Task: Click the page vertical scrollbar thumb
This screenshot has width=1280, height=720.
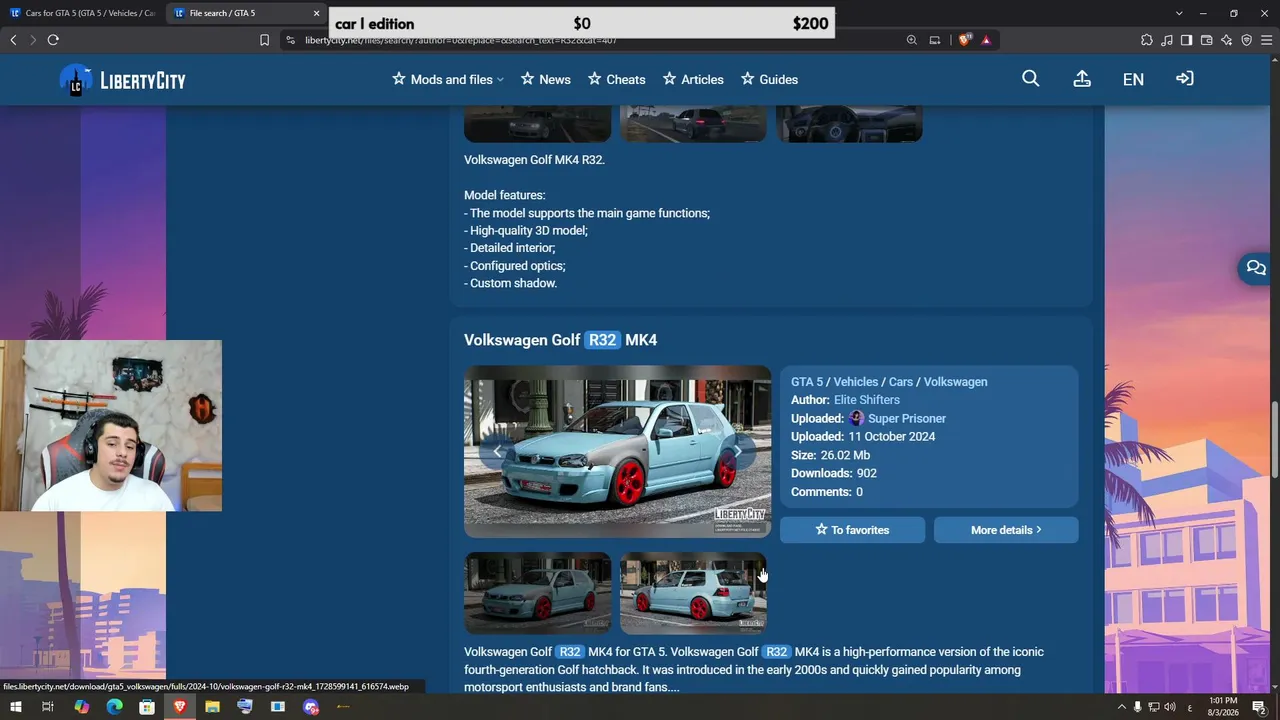Action: click(1273, 440)
